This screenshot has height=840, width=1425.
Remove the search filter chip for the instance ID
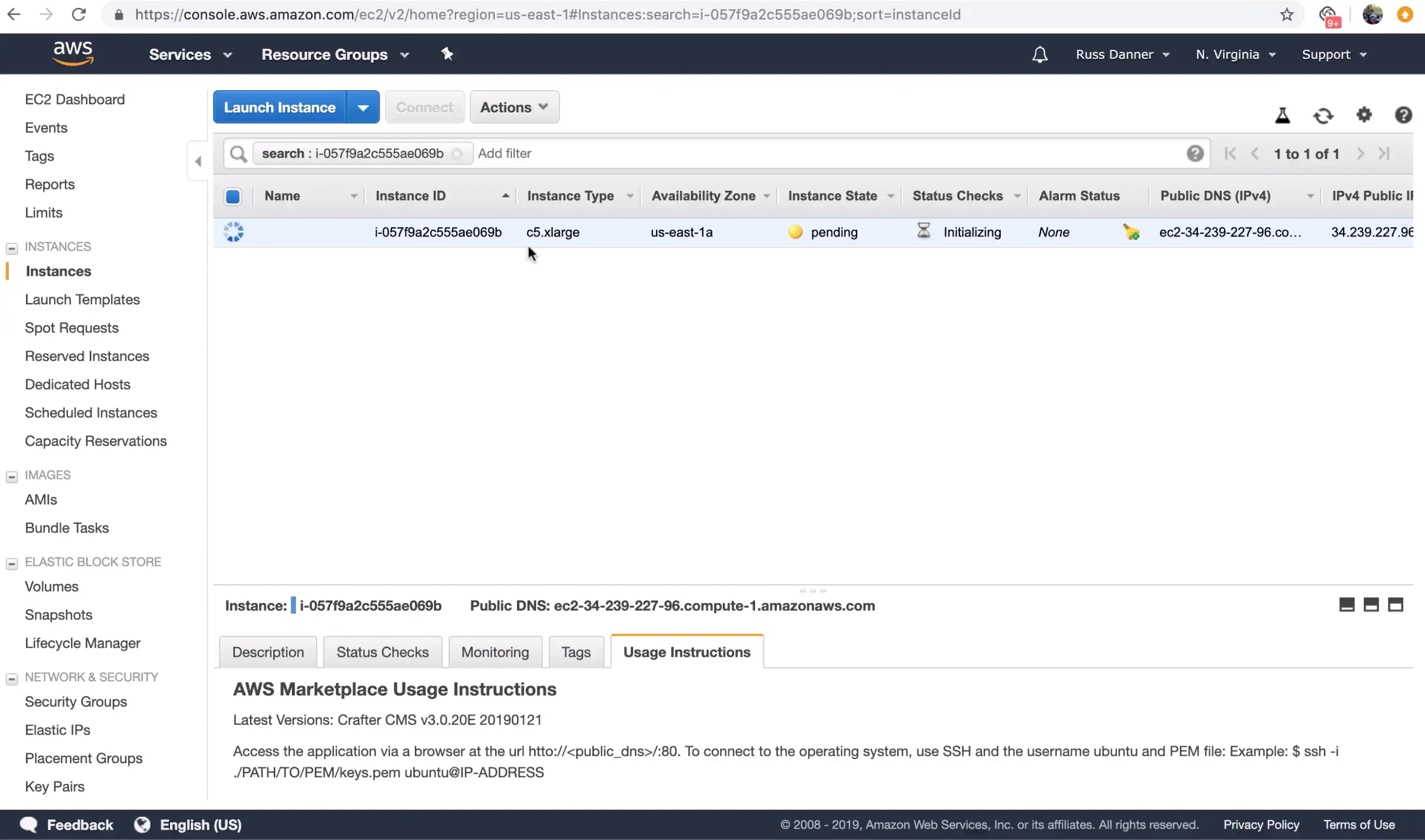click(457, 154)
